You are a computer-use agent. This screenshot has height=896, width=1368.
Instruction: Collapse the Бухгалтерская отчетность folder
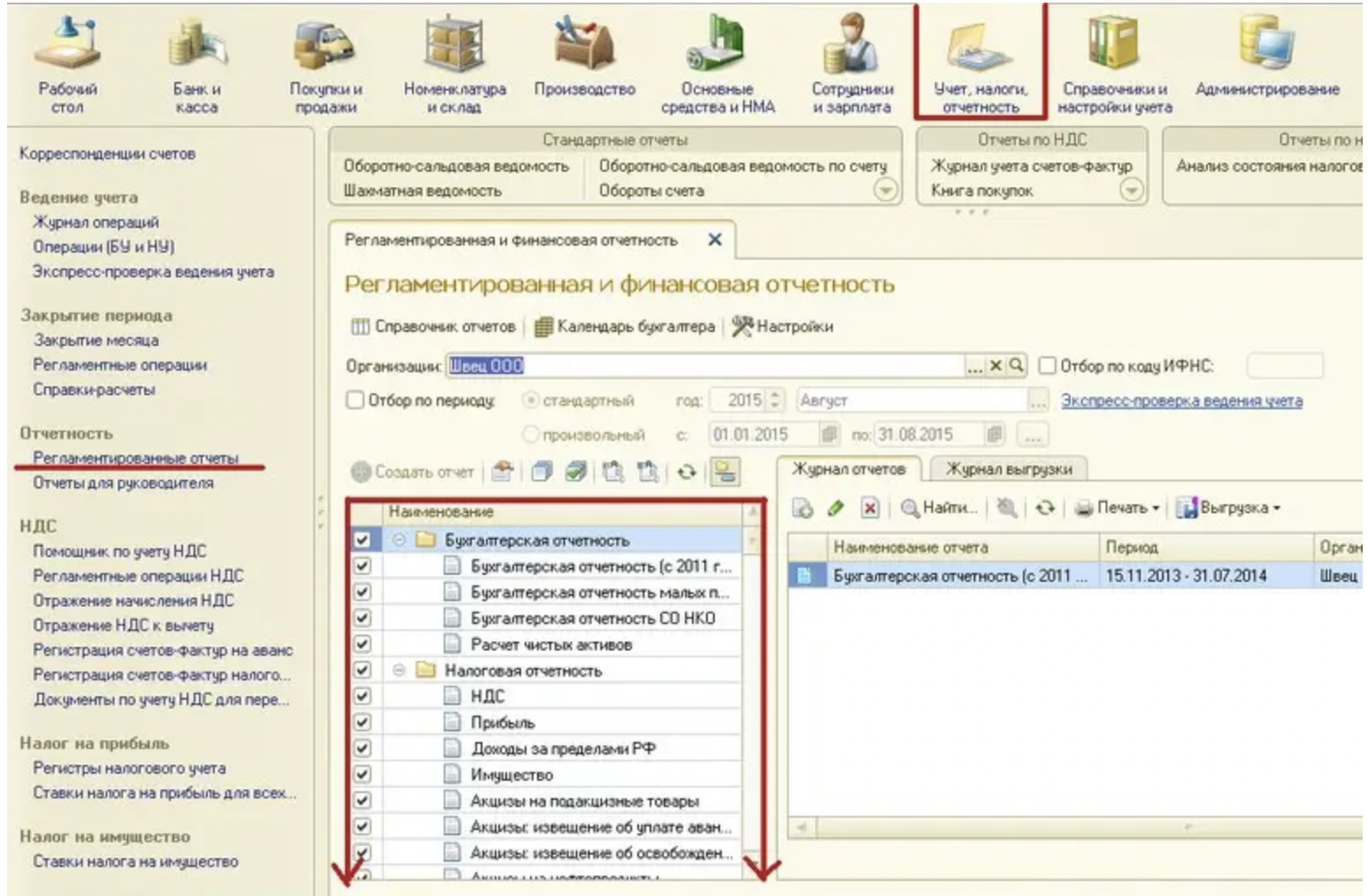click(399, 540)
